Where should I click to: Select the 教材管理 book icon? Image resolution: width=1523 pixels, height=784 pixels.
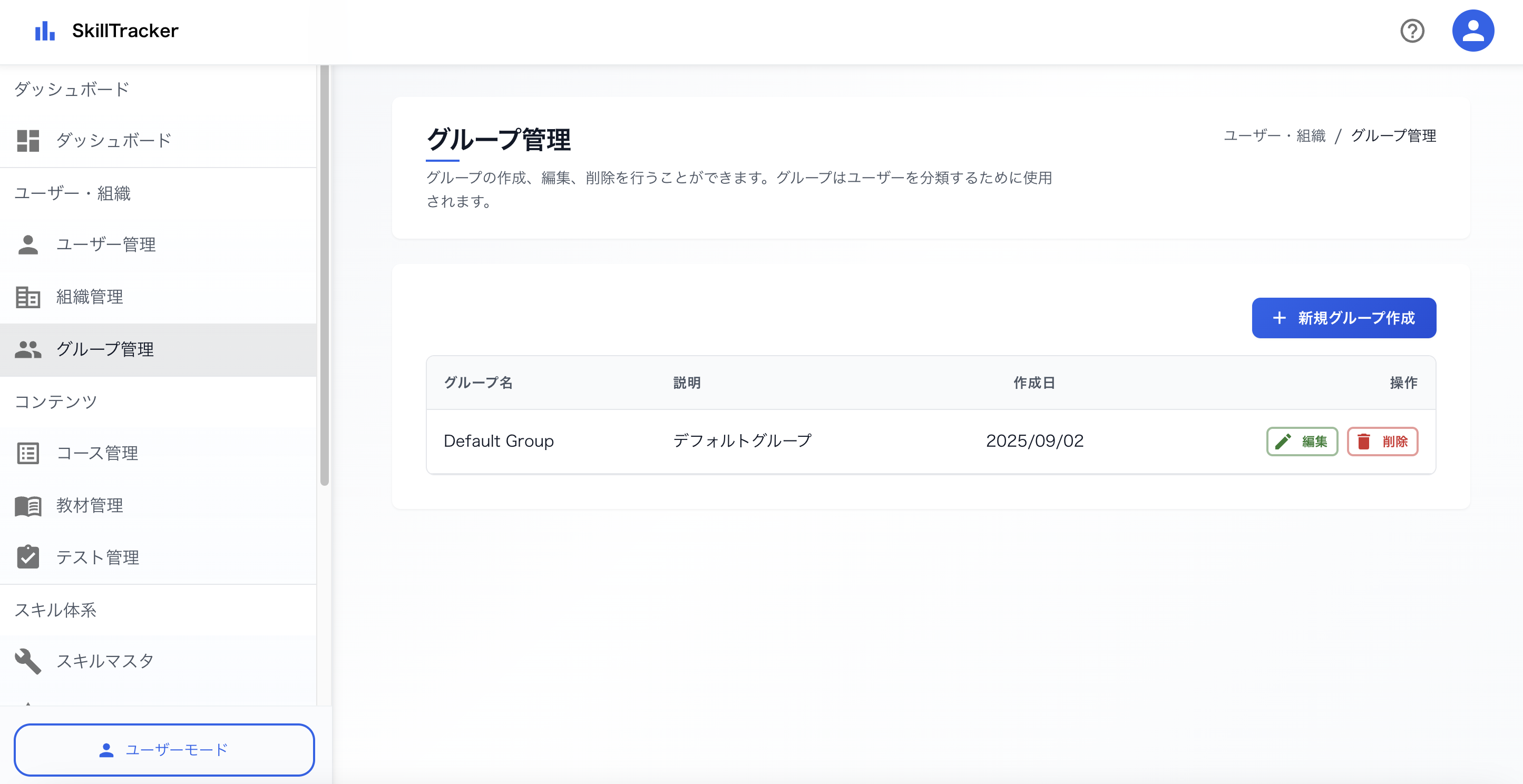click(x=27, y=505)
